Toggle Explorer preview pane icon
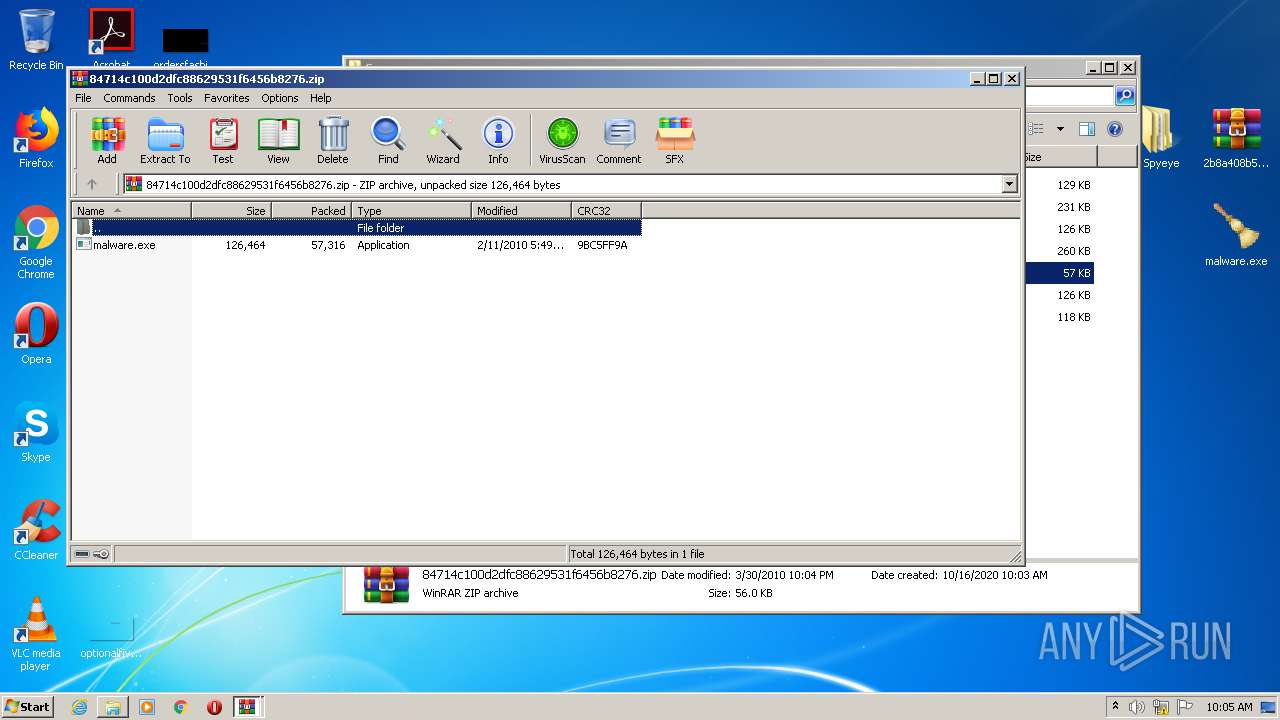This screenshot has height=720, width=1280. (1087, 129)
